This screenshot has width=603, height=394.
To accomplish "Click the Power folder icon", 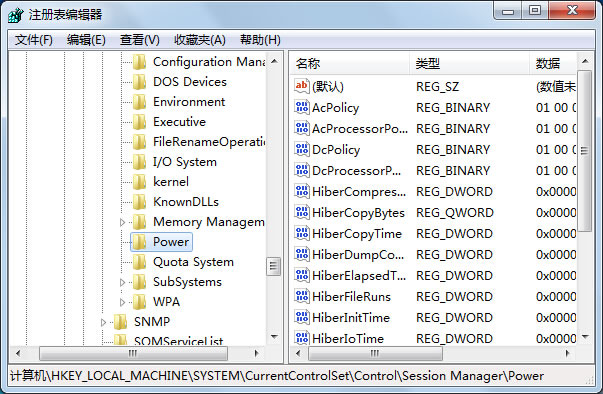I will click(x=139, y=242).
